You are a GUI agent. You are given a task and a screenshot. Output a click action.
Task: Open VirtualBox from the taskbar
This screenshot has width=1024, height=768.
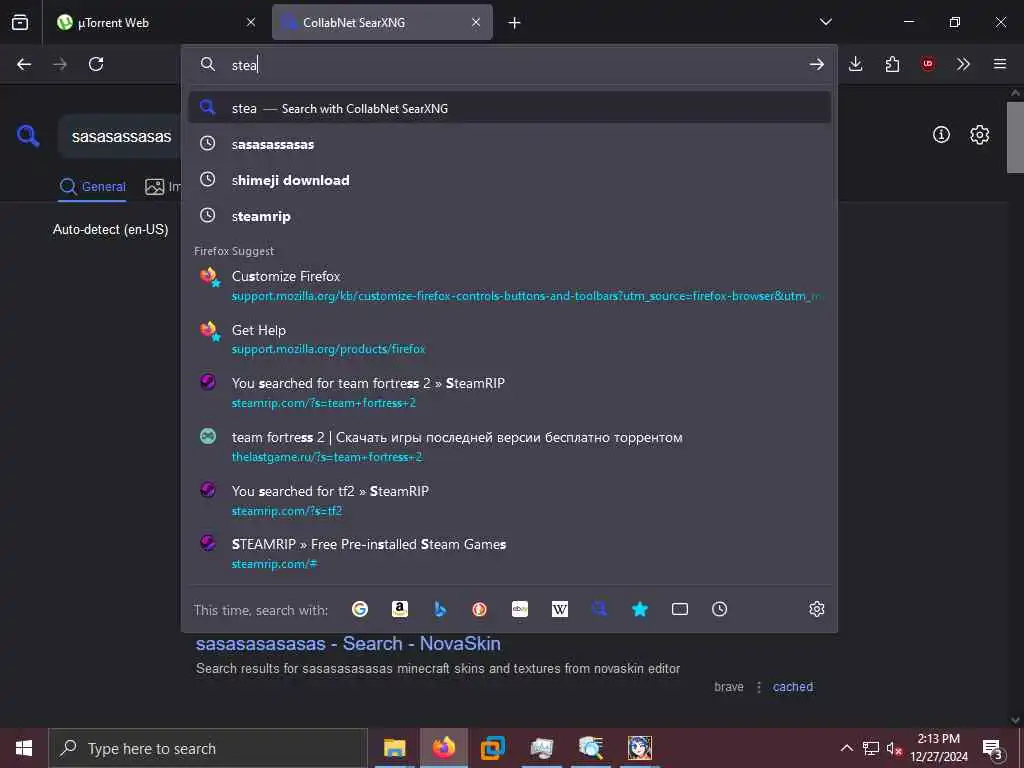[x=492, y=748]
